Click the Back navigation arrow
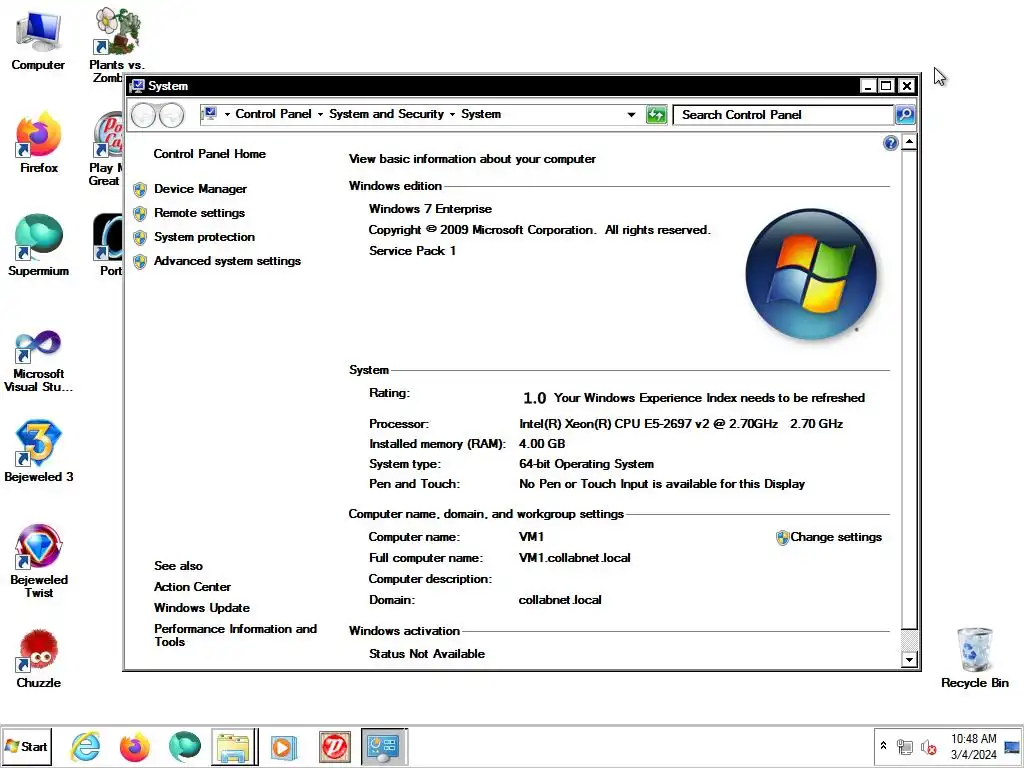 (144, 116)
